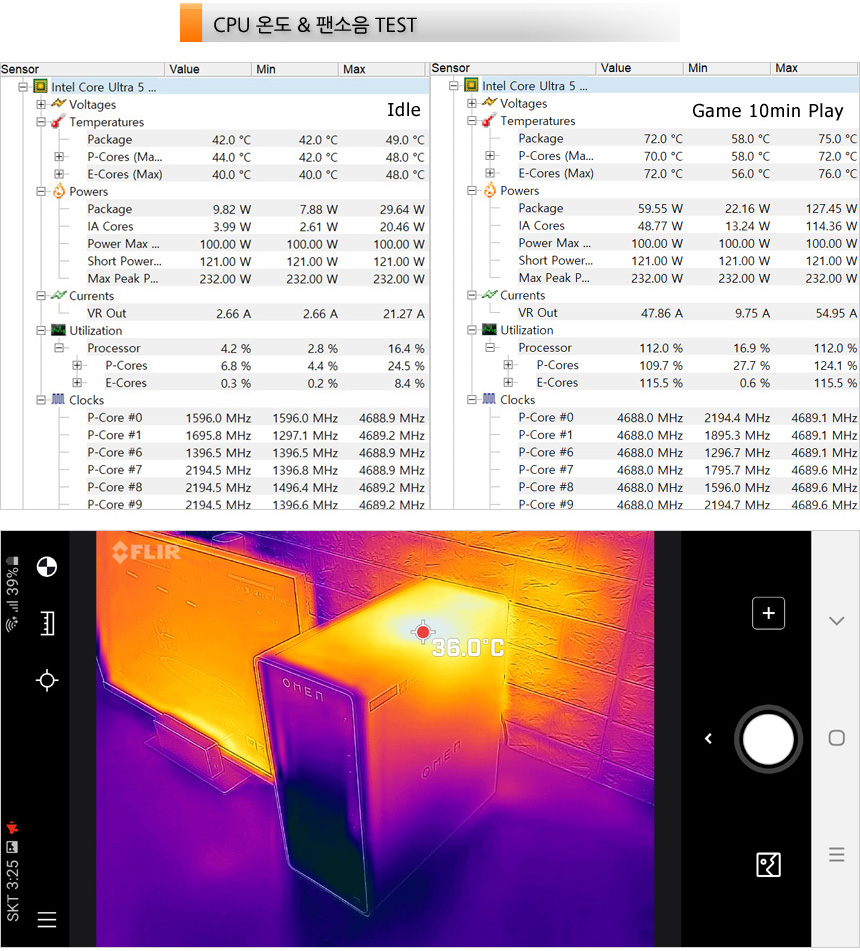Select the spot meter crosshair icon
The height and width of the screenshot is (951, 860).
[46, 681]
